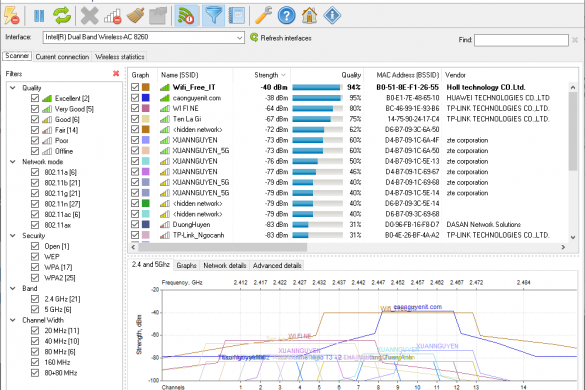585x390 pixels.
Task: Collapse the Band filter group
Action: [x=13, y=288]
